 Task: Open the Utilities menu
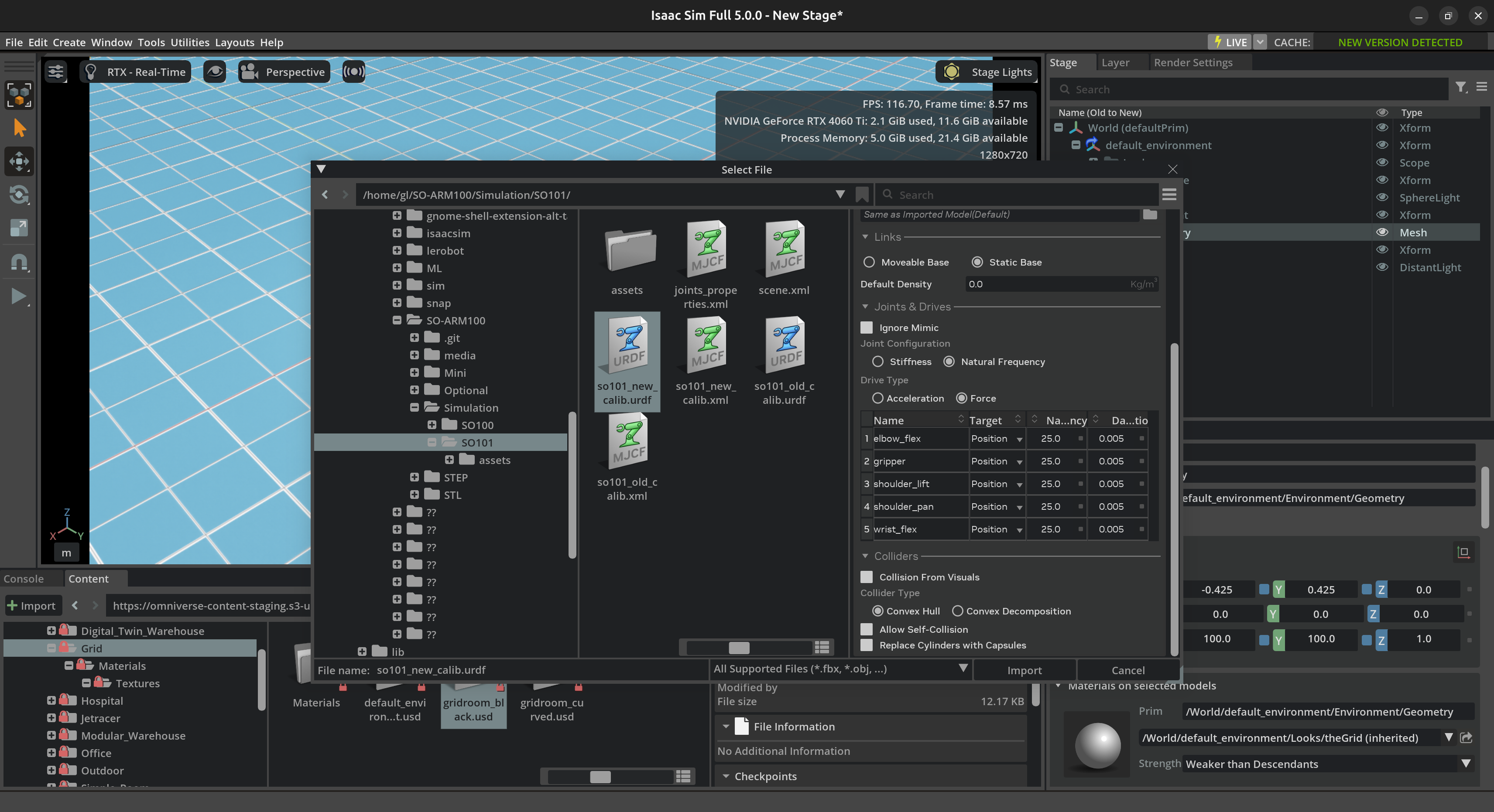coord(190,42)
